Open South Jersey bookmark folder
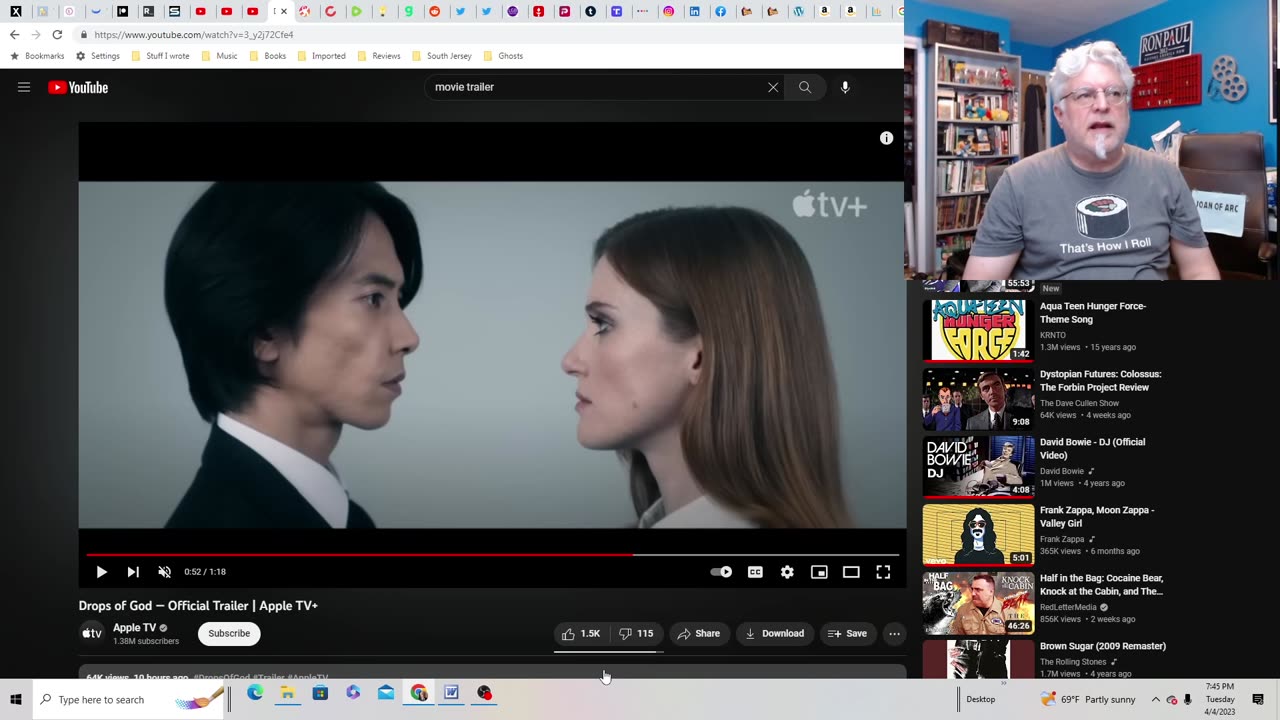Viewport: 1280px width, 720px height. (442, 56)
